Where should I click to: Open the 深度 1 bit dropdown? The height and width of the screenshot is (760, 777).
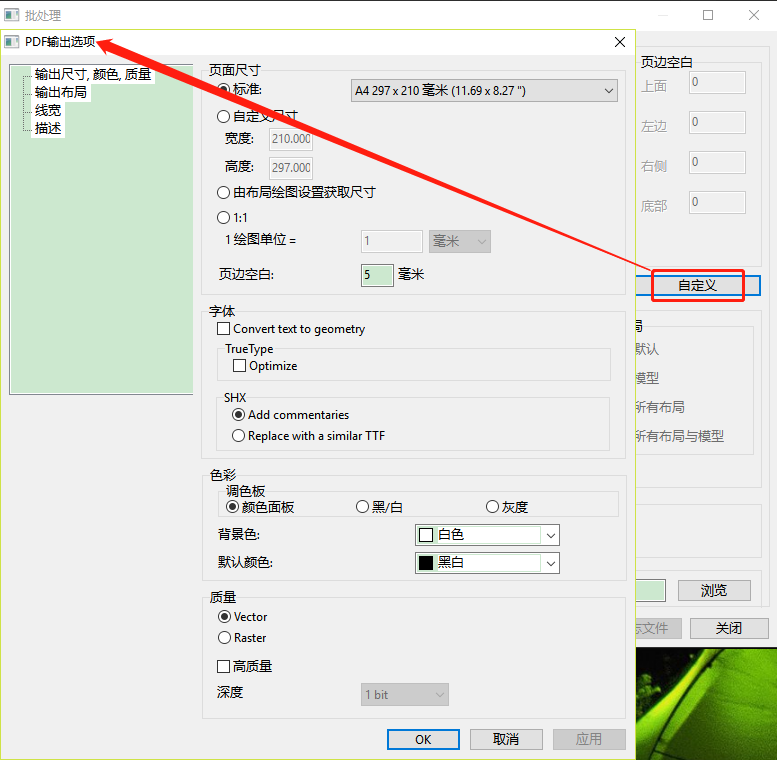coord(405,695)
